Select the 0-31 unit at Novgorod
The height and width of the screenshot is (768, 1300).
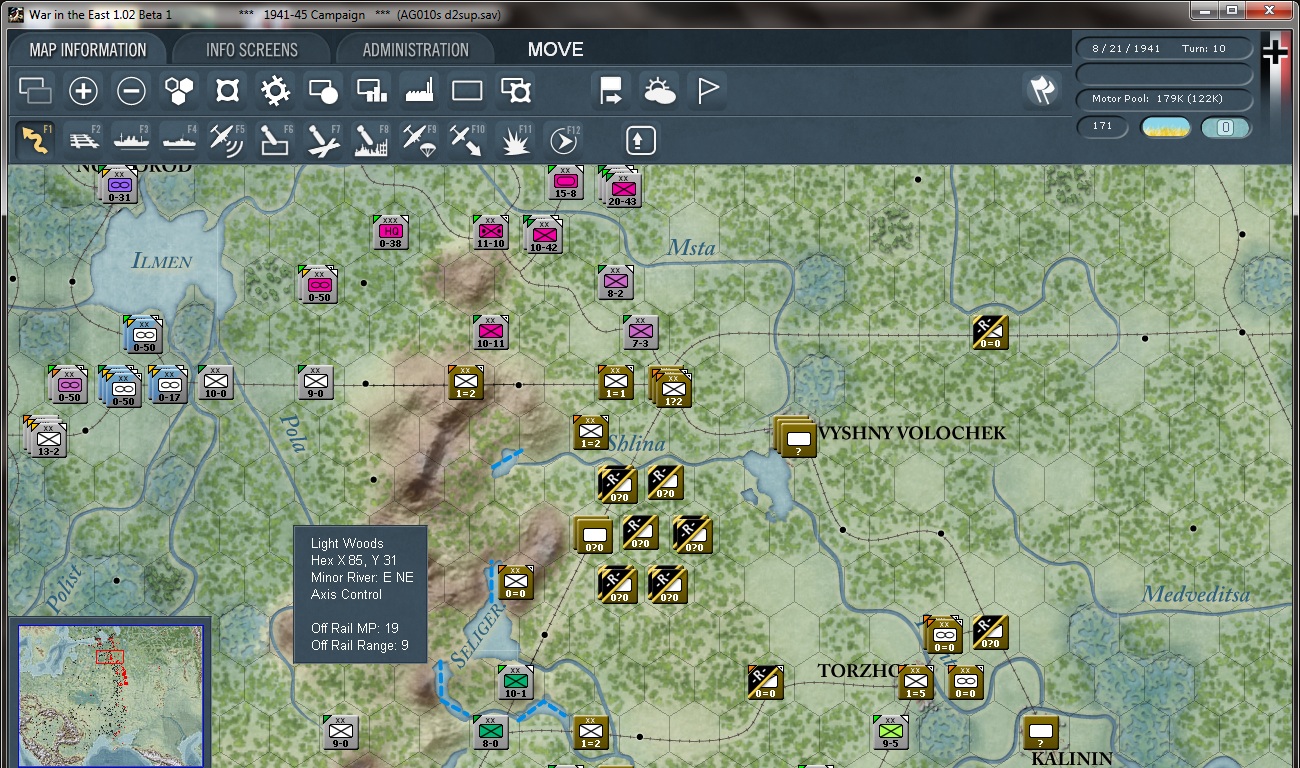(120, 185)
